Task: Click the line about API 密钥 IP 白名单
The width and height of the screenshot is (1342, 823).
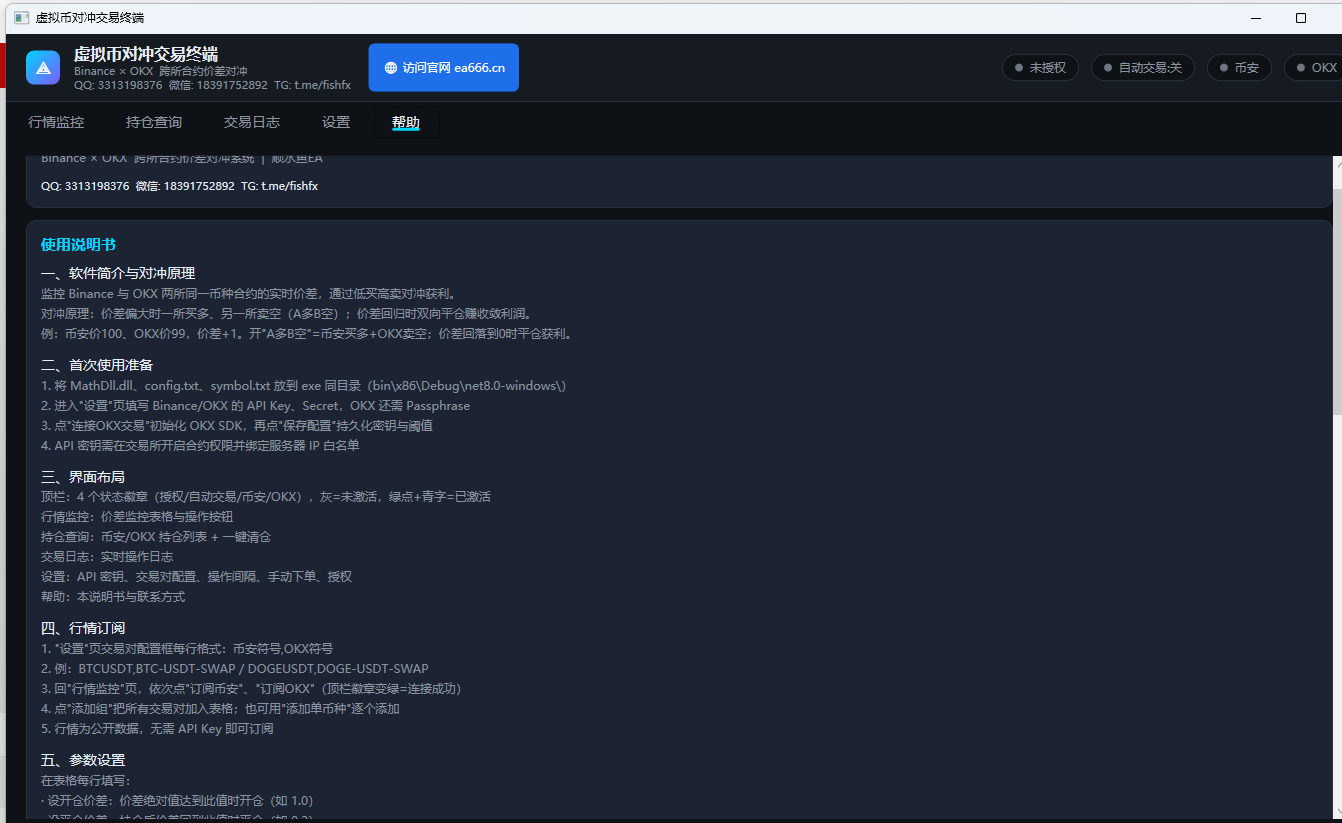Action: click(200, 445)
